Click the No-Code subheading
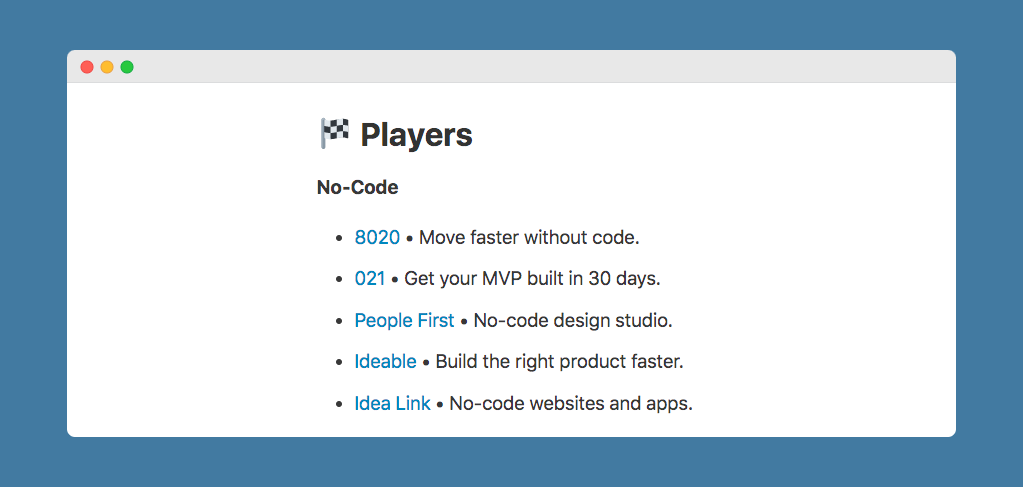The height and width of the screenshot is (487, 1023). [x=358, y=187]
